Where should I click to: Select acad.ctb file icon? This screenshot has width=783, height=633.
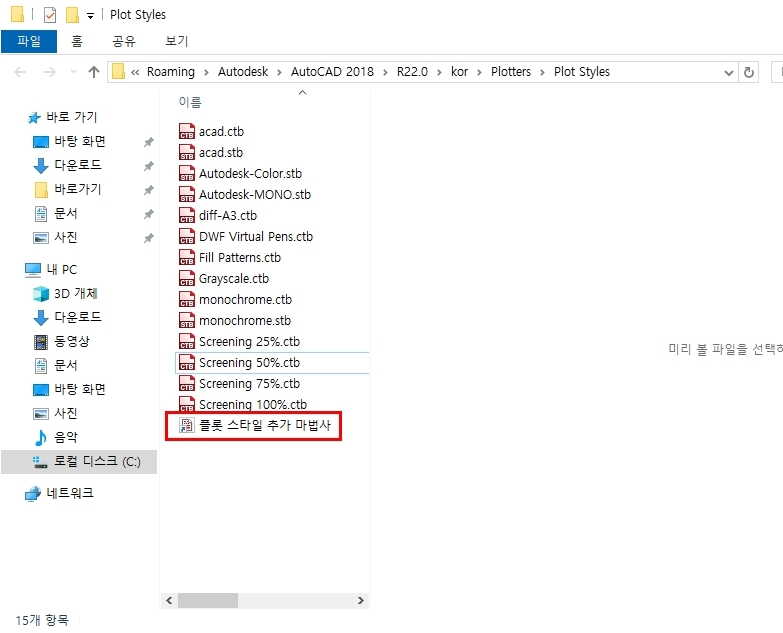coord(187,131)
